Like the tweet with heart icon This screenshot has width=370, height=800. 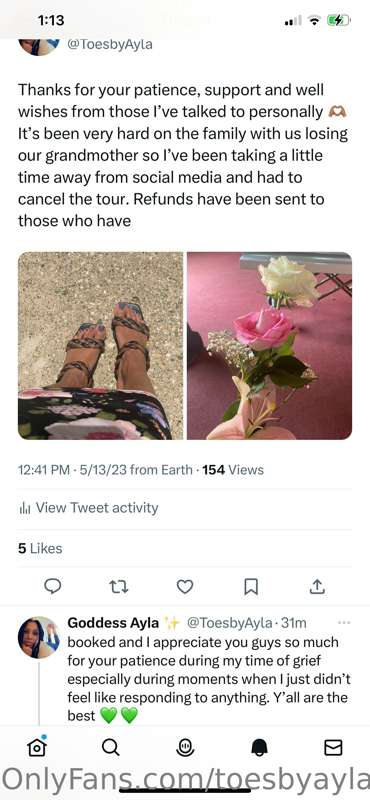tap(185, 587)
